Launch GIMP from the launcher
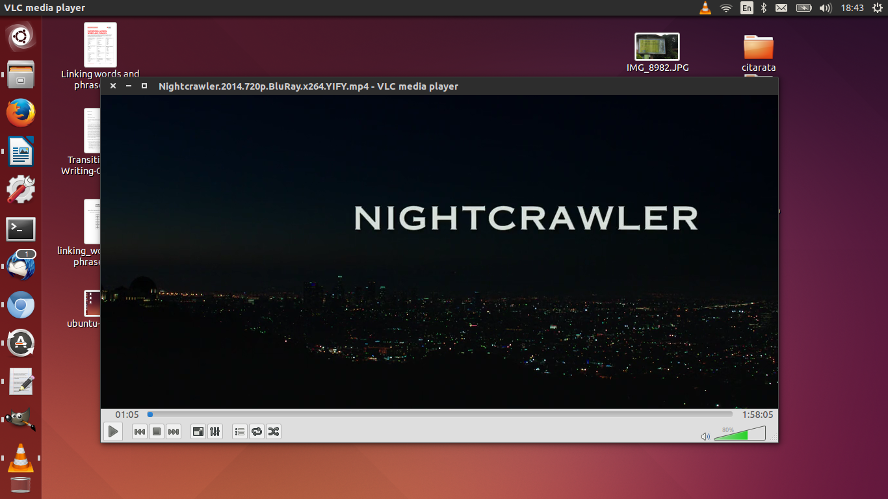 pos(20,420)
